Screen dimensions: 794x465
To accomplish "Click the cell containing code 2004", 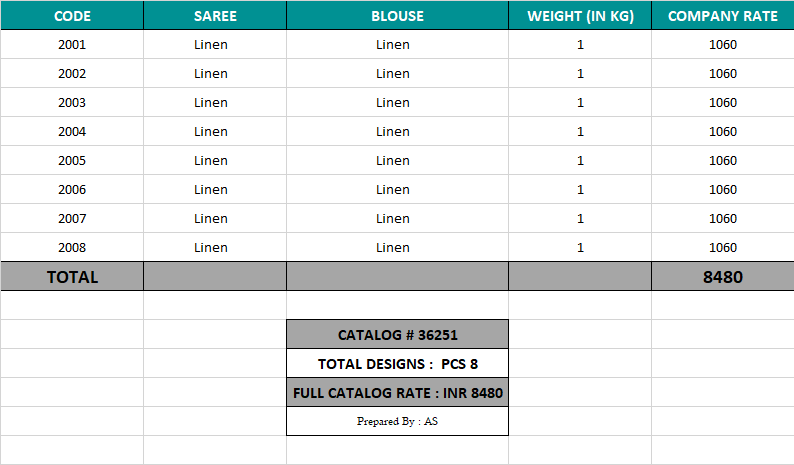I will point(72,131).
